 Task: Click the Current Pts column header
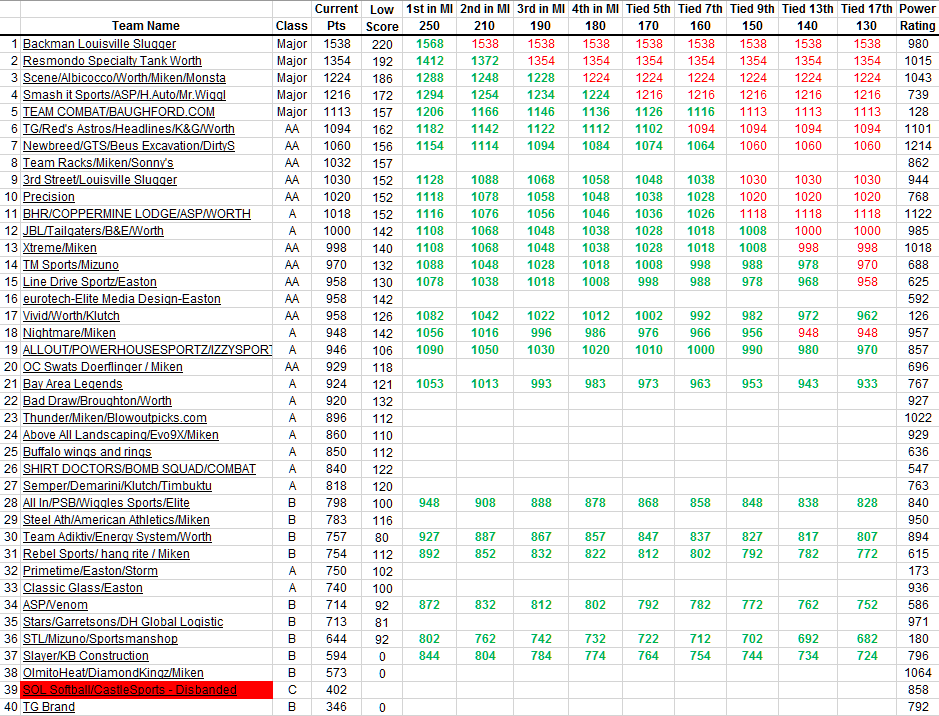336,17
